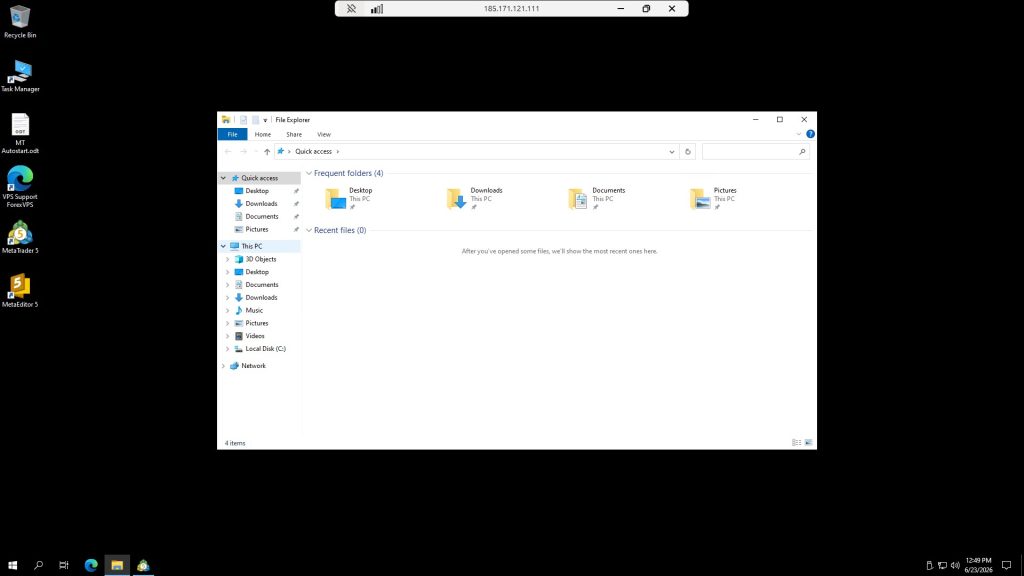Select Pictures under Quick access
The width and height of the screenshot is (1024, 576).
[x=257, y=229]
